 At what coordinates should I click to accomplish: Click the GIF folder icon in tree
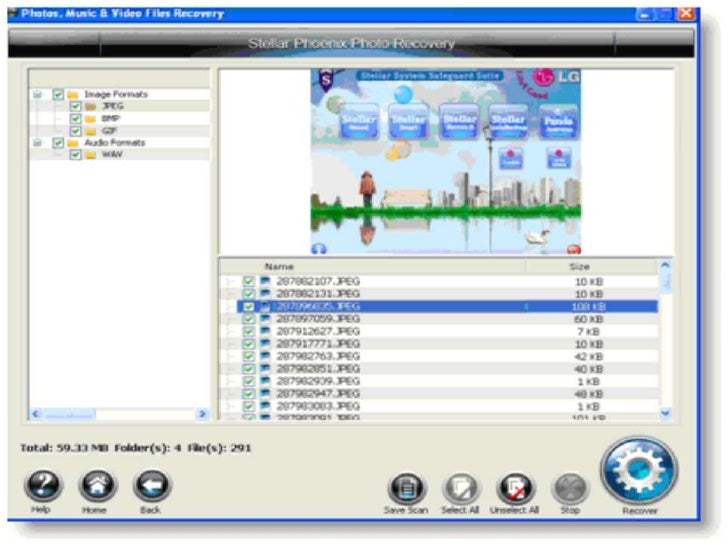pos(91,131)
